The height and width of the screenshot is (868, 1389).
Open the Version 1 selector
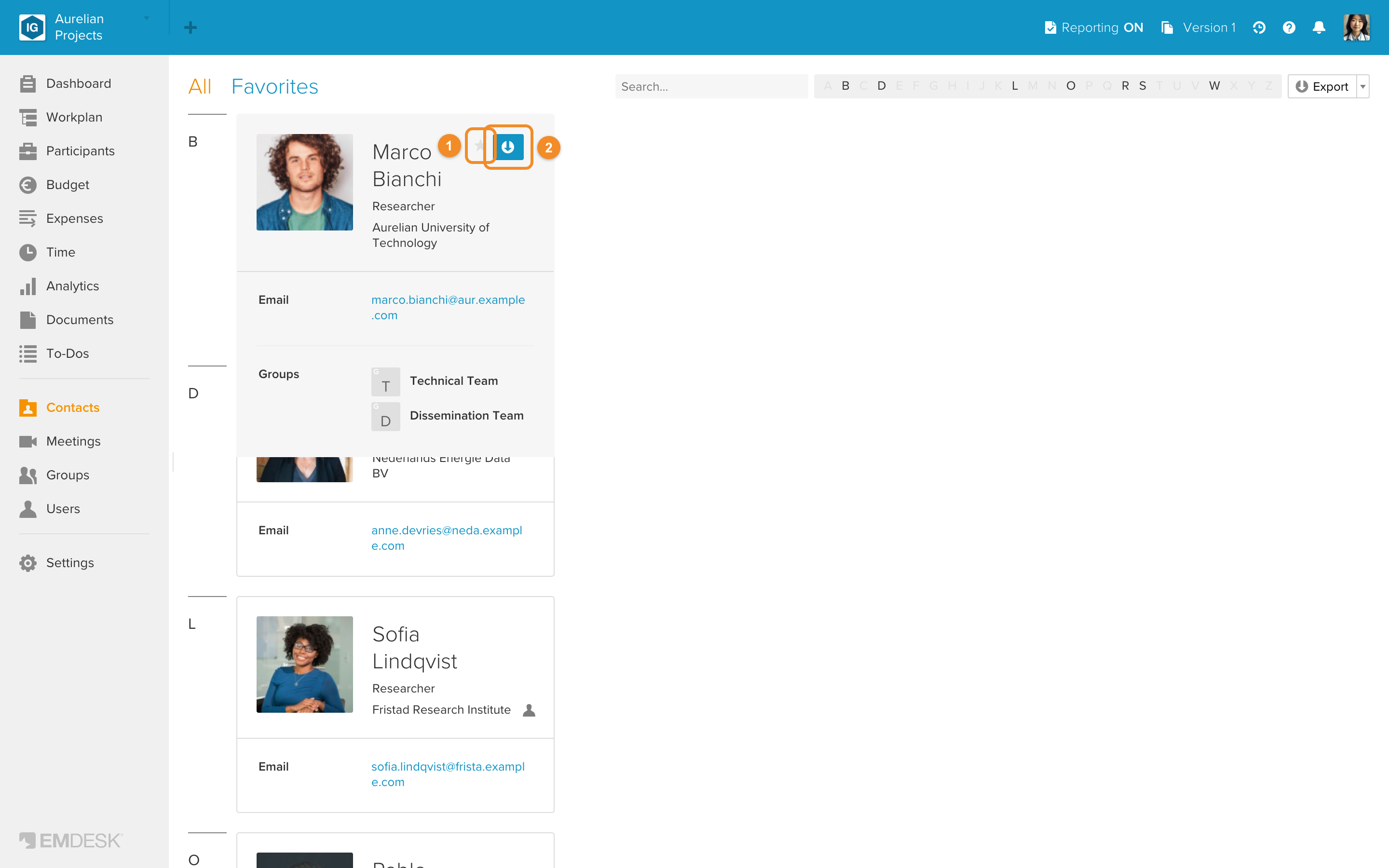coord(1198,27)
